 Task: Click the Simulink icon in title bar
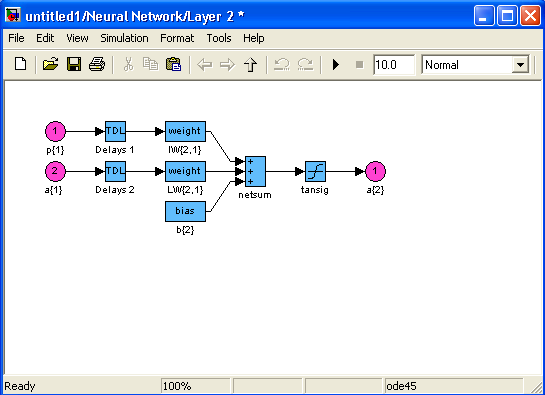(13, 15)
